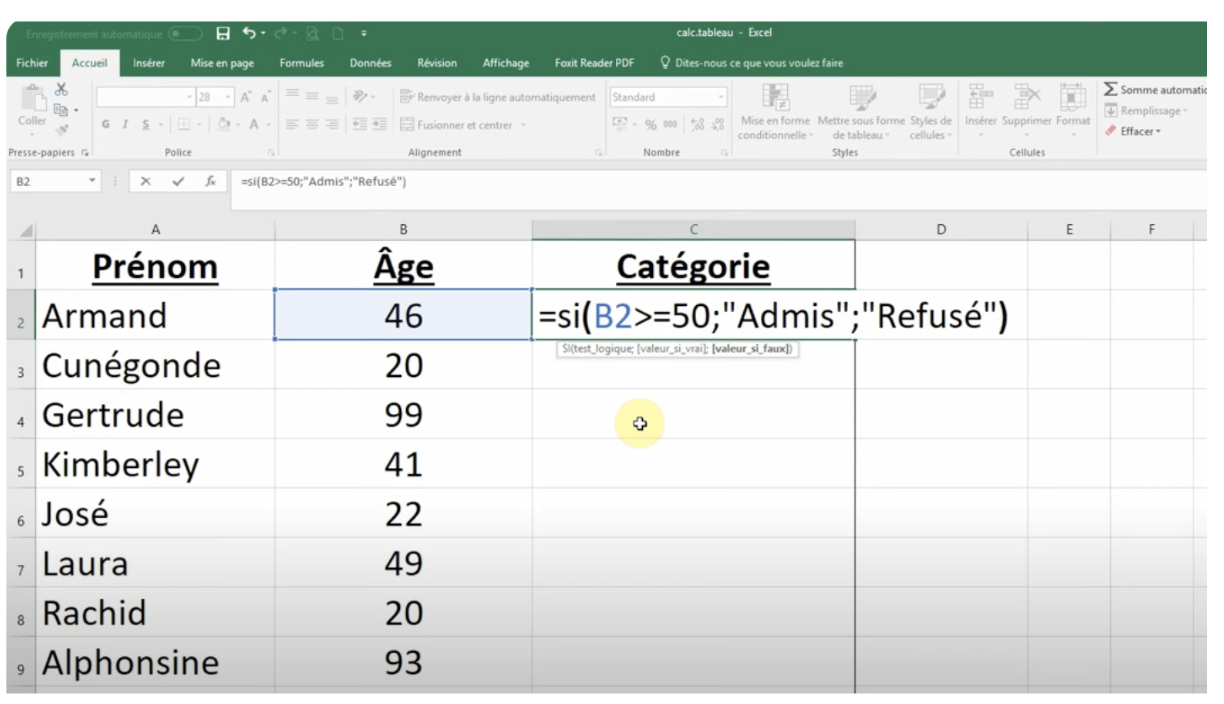Increase font size with large A
Viewport: 1224px width, 704px height.
tap(246, 97)
